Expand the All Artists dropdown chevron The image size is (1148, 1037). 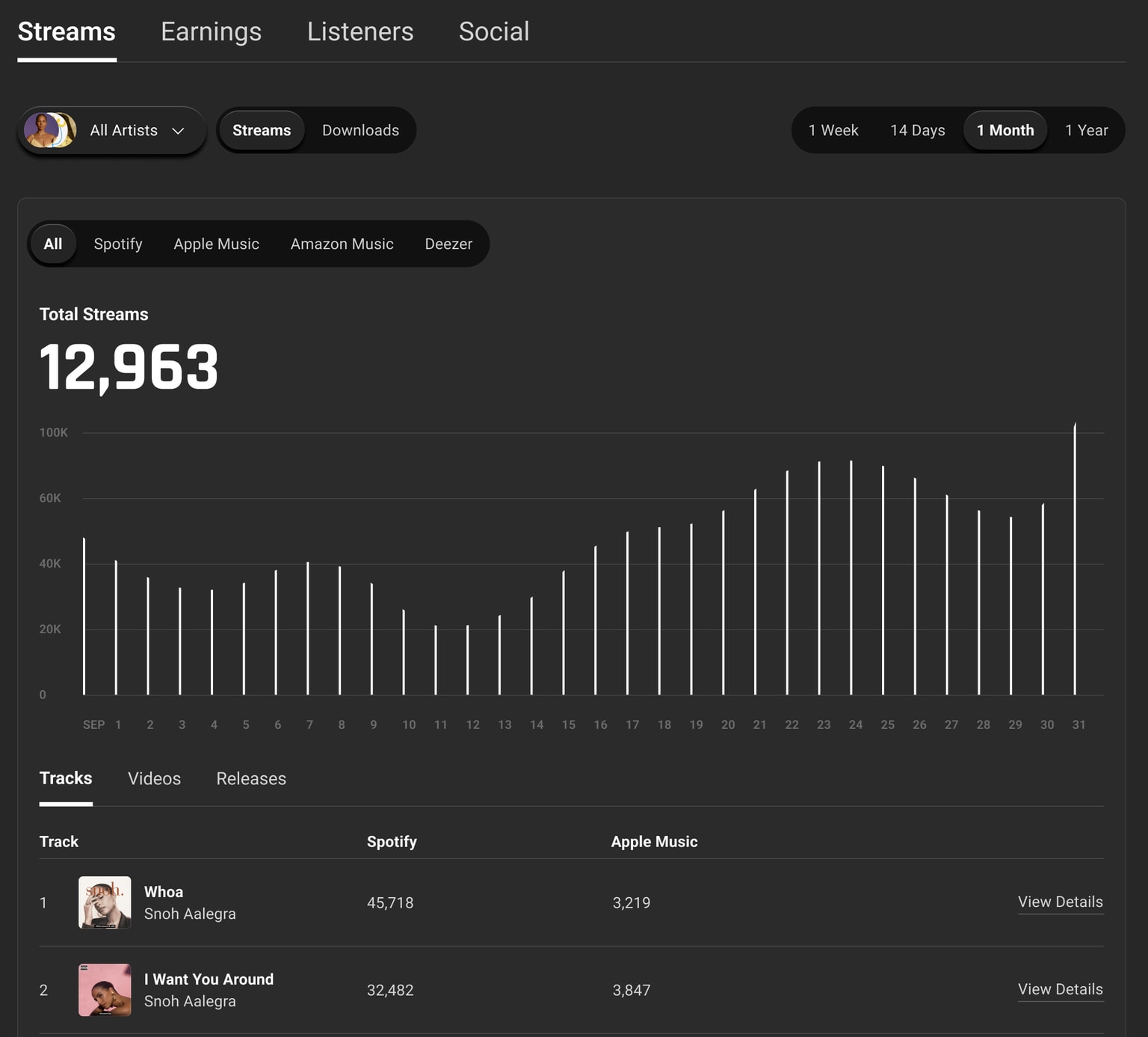click(178, 131)
